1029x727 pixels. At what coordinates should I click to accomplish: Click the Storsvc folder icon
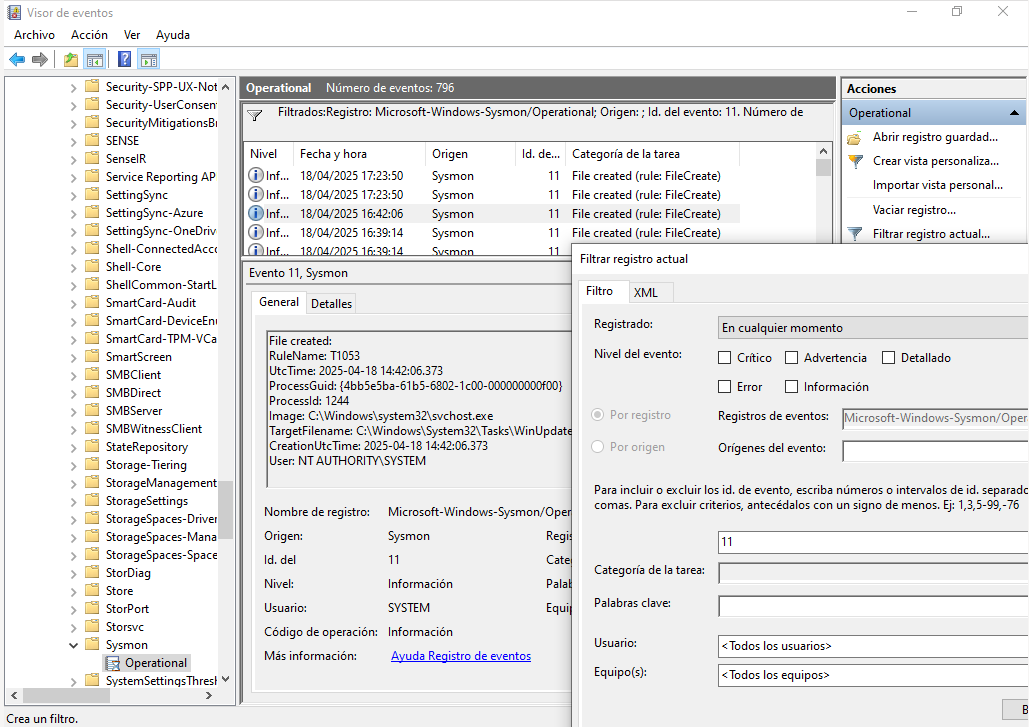(93, 627)
